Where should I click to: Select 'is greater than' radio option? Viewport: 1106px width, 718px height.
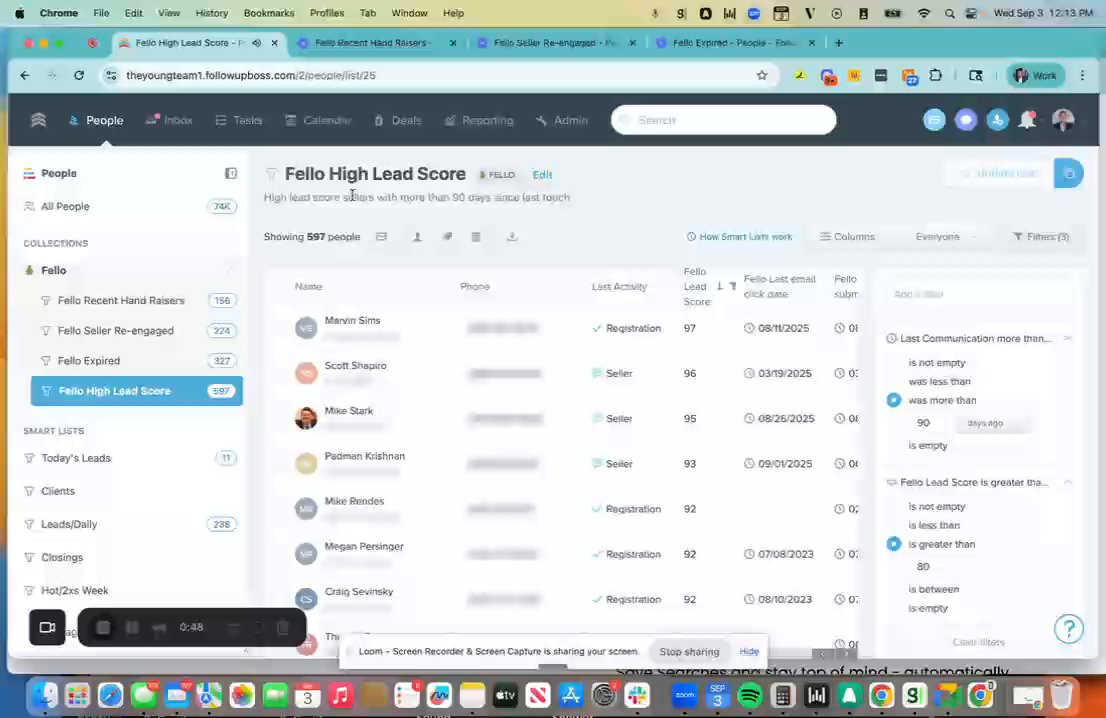pos(894,544)
